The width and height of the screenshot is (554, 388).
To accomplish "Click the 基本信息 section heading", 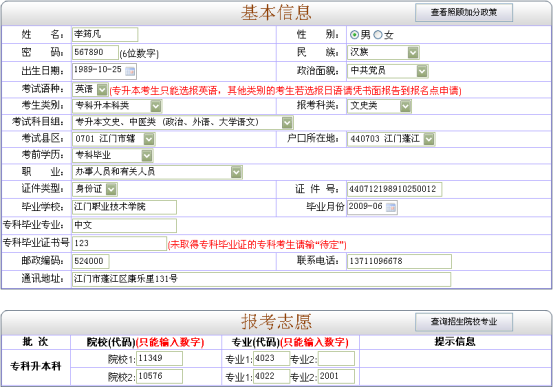I will pyautogui.click(x=276, y=13).
